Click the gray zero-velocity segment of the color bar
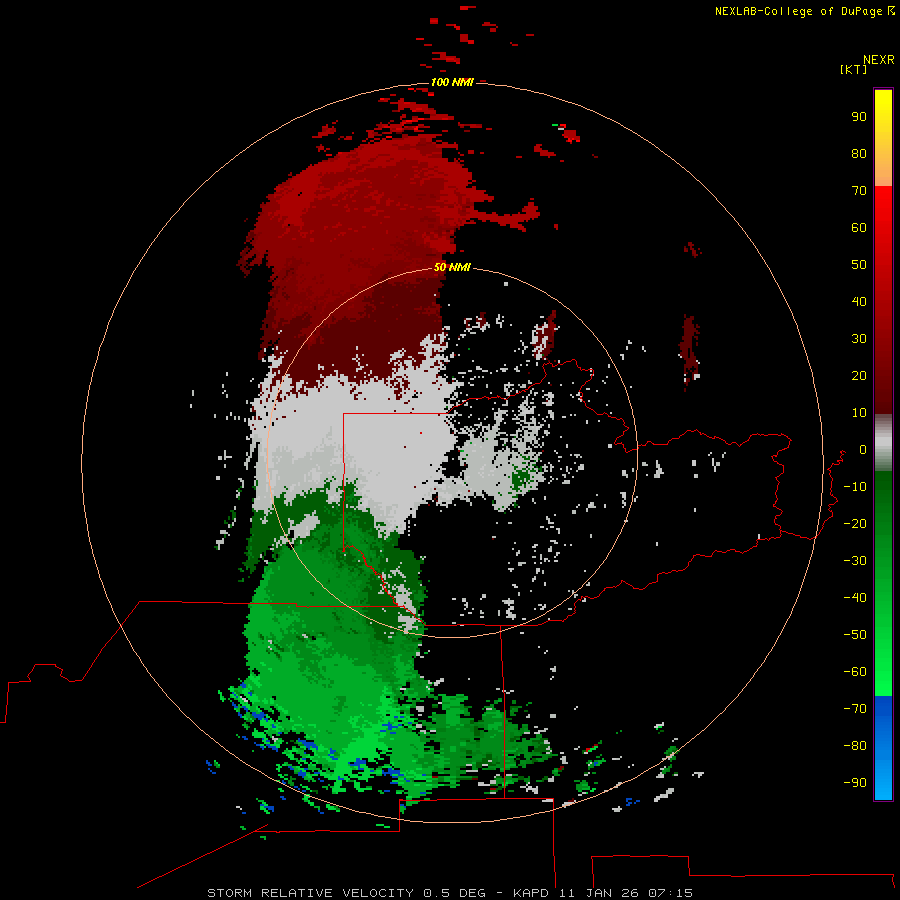The image size is (900, 900). [x=883, y=443]
